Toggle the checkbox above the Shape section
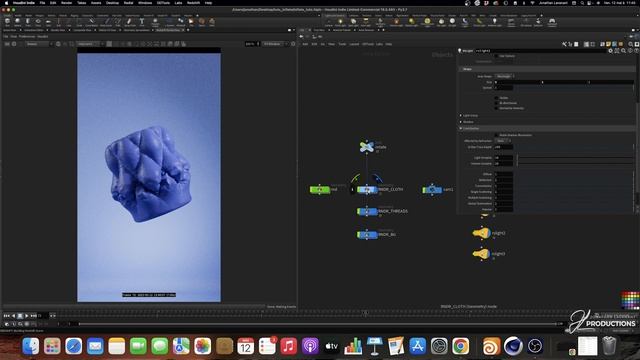640x360 pixels. click(x=497, y=56)
